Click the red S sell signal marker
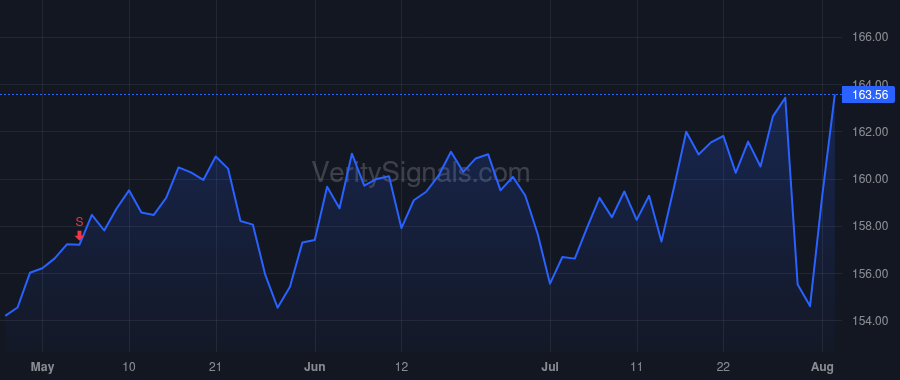Viewport: 900px width, 380px height. click(79, 228)
